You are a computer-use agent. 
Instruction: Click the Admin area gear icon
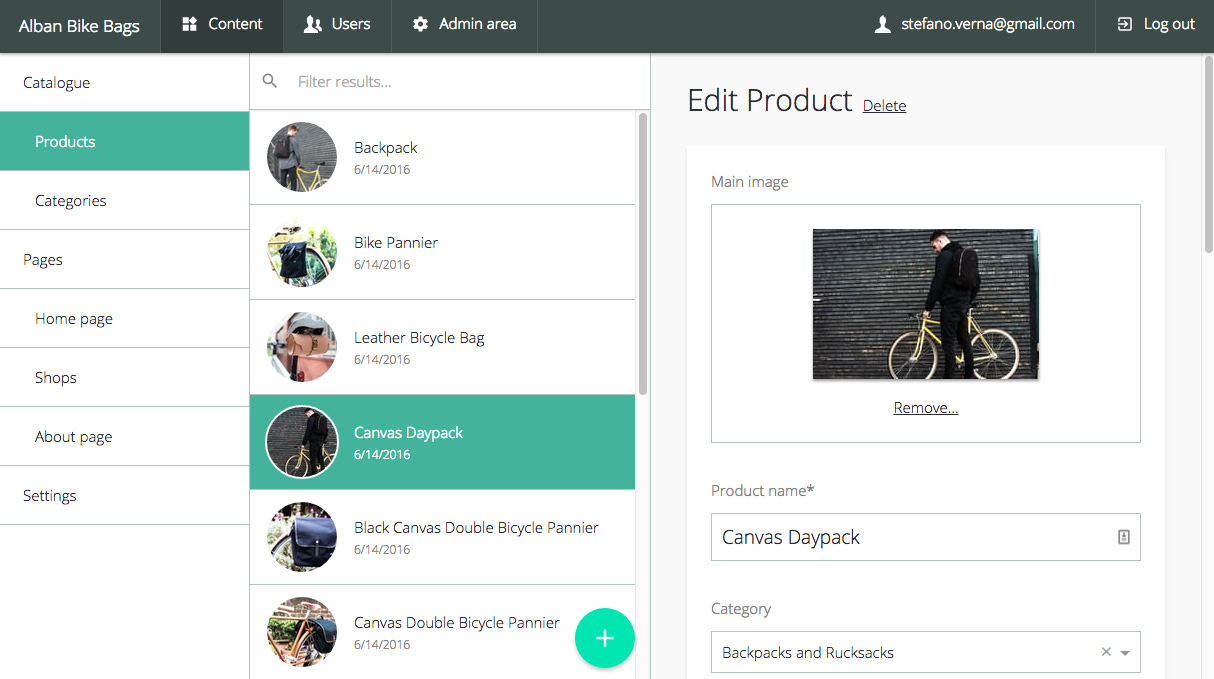421,26
